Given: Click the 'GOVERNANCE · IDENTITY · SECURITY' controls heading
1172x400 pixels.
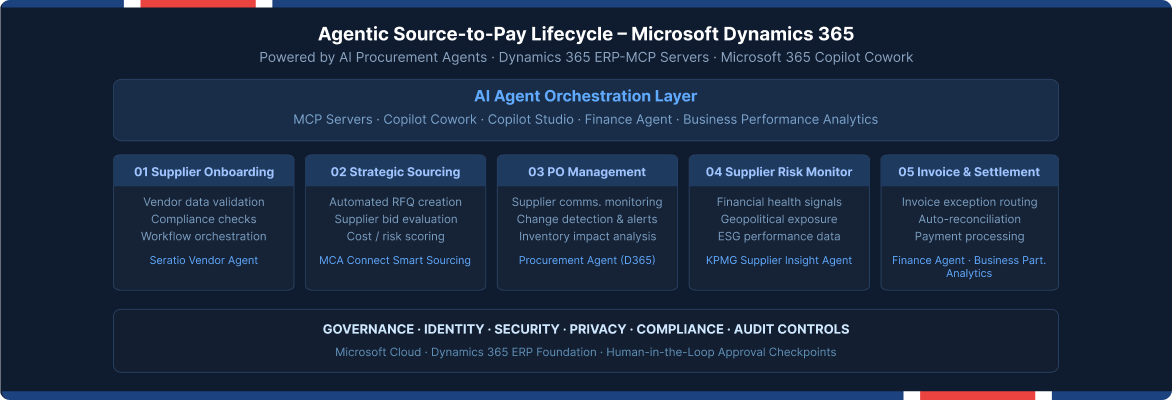Looking at the screenshot, I should tap(586, 329).
